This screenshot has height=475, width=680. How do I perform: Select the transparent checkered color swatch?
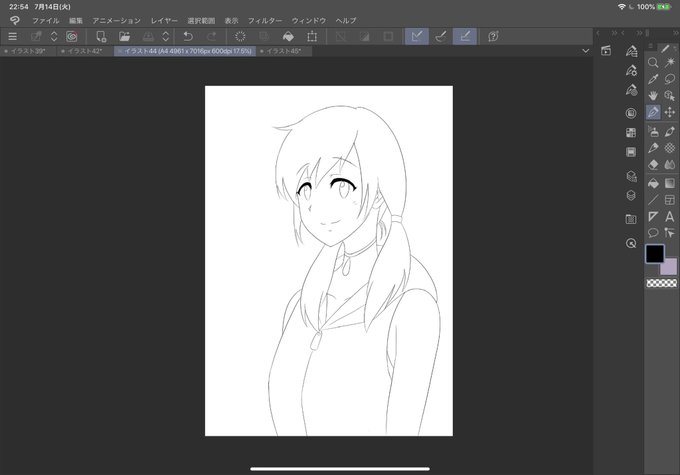(x=661, y=283)
